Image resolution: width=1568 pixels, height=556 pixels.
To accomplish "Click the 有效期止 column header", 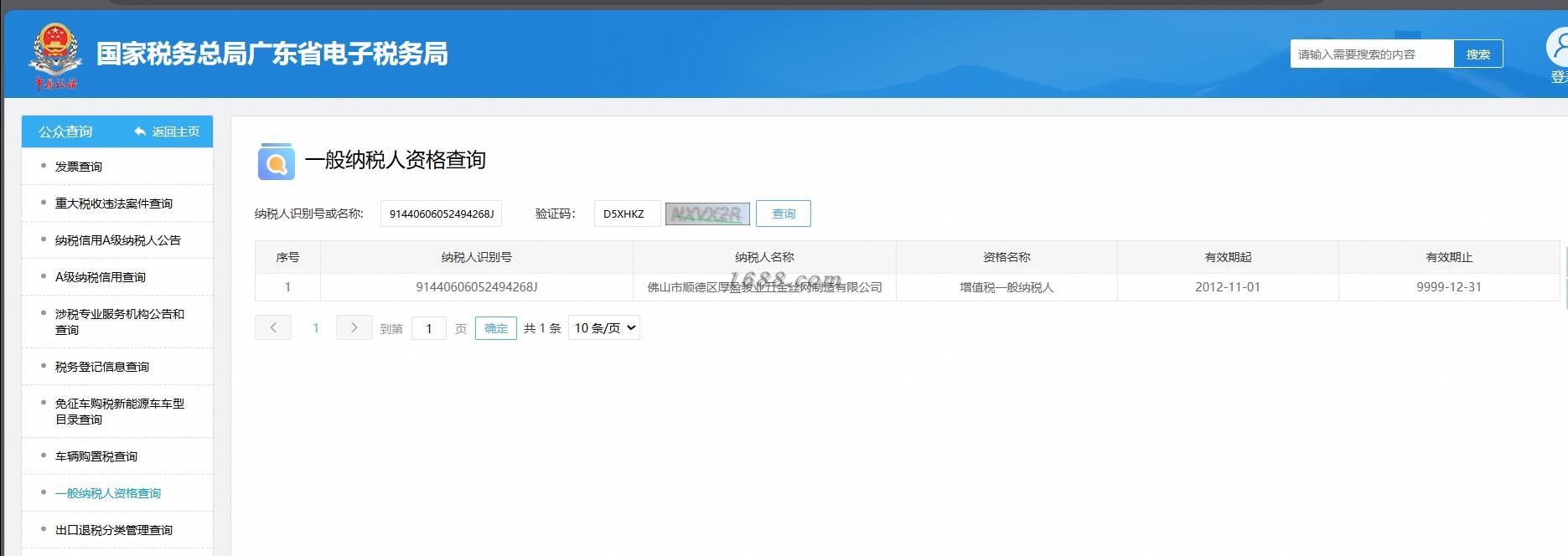I will (x=1449, y=257).
